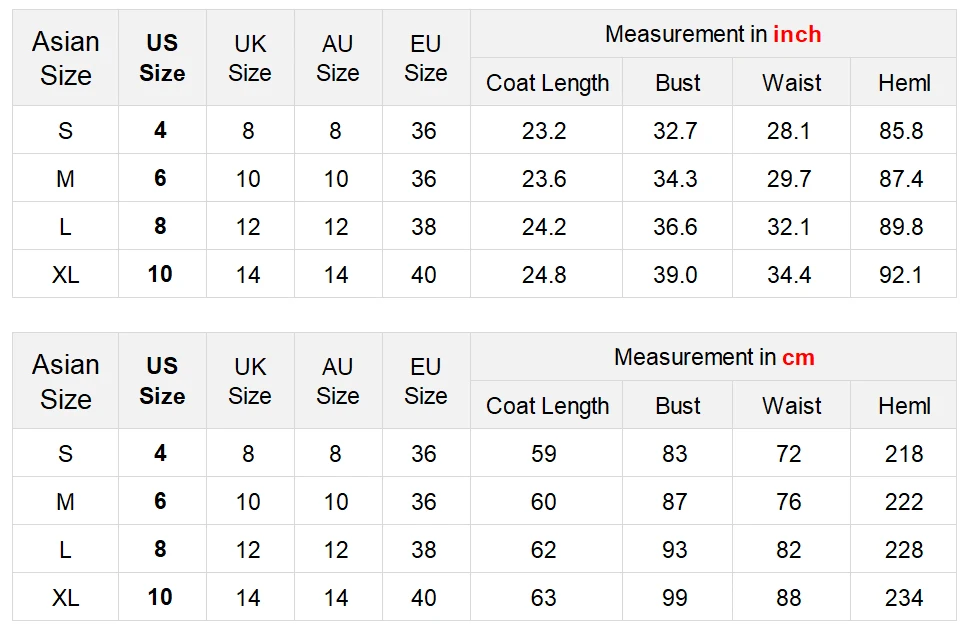Click the red "inch" measurement unit label

point(797,34)
